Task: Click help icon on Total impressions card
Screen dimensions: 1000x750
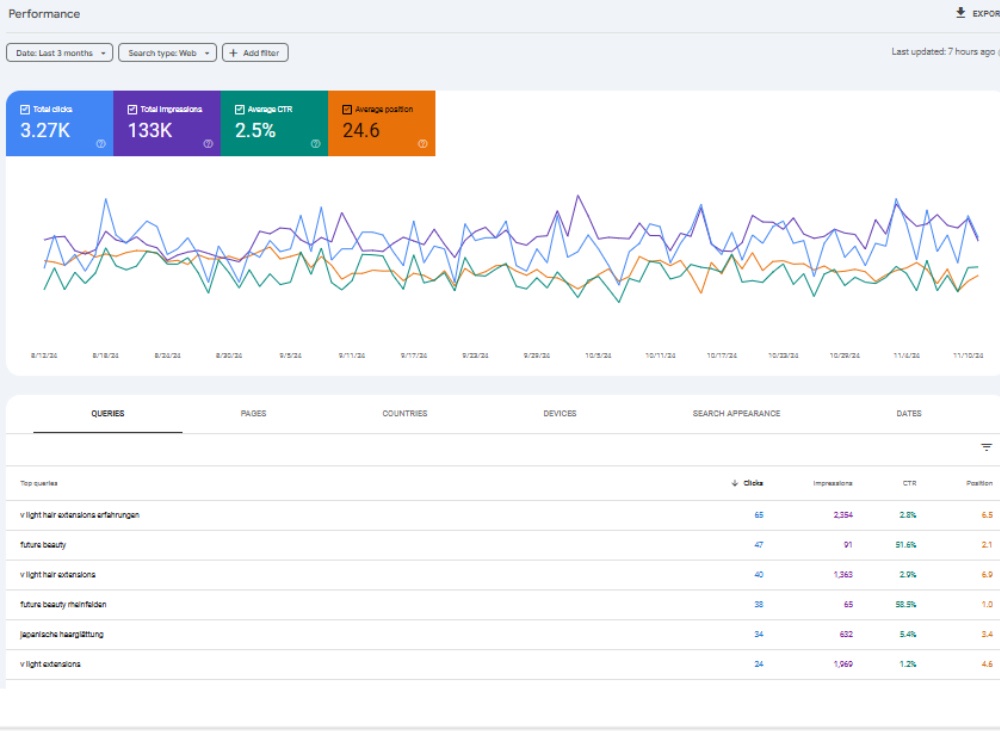Action: point(208,144)
